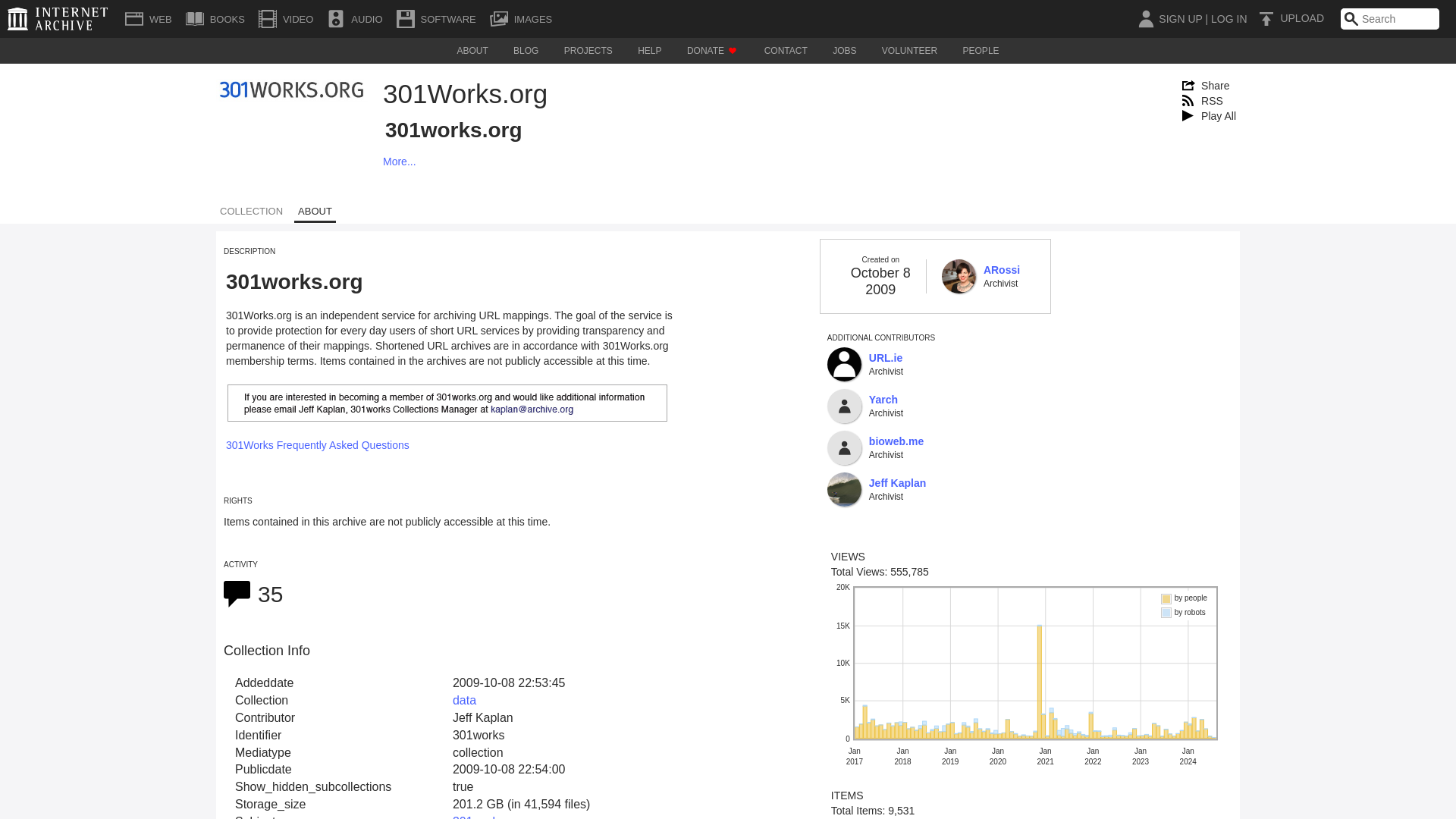Image resolution: width=1456 pixels, height=819 pixels.
Task: Click the Storage_size value 201.2 GB
Action: pyautogui.click(x=521, y=805)
